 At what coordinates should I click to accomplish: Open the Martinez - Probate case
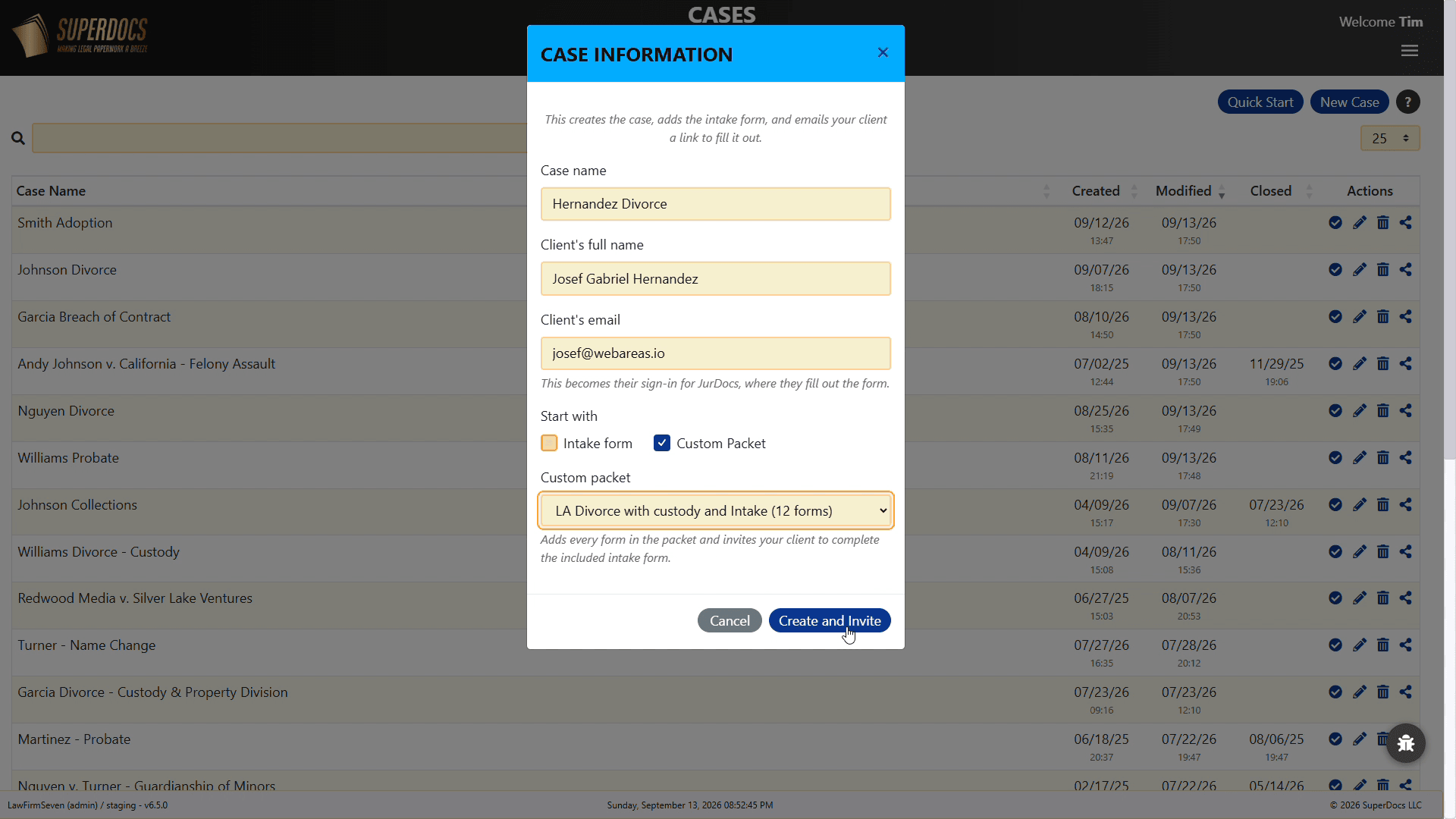pos(74,739)
